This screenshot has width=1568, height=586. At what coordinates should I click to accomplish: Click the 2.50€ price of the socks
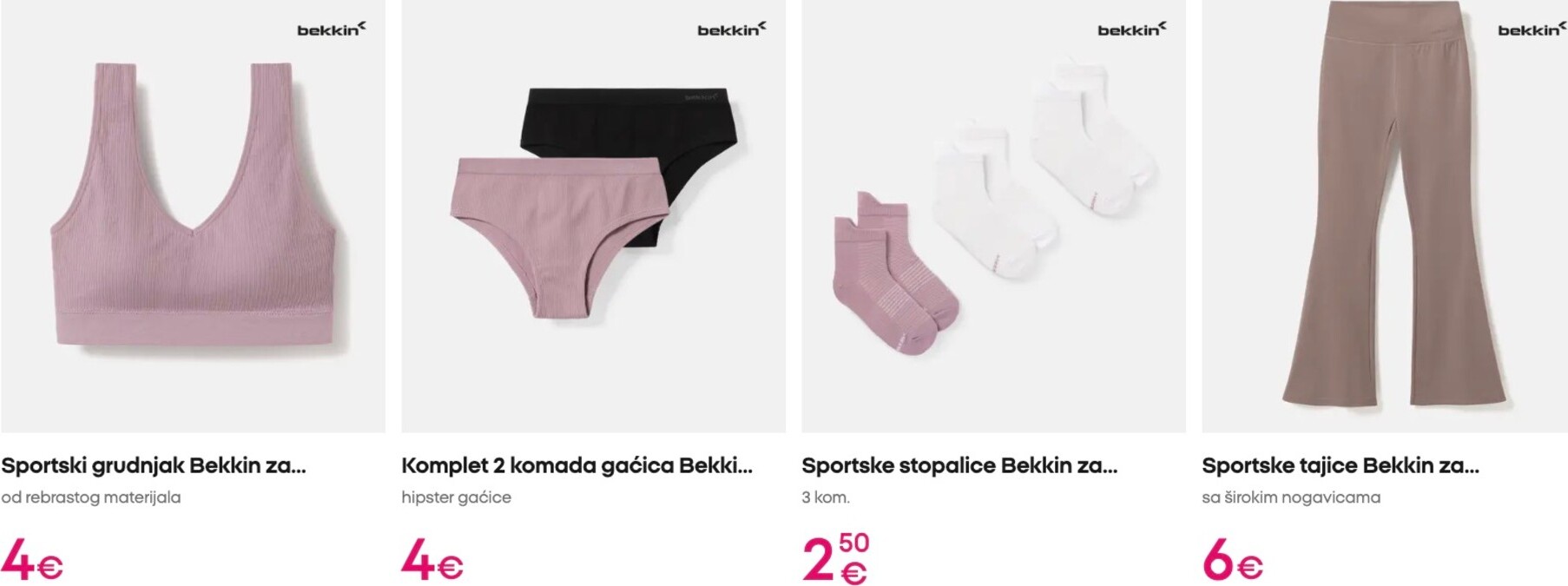click(x=836, y=558)
